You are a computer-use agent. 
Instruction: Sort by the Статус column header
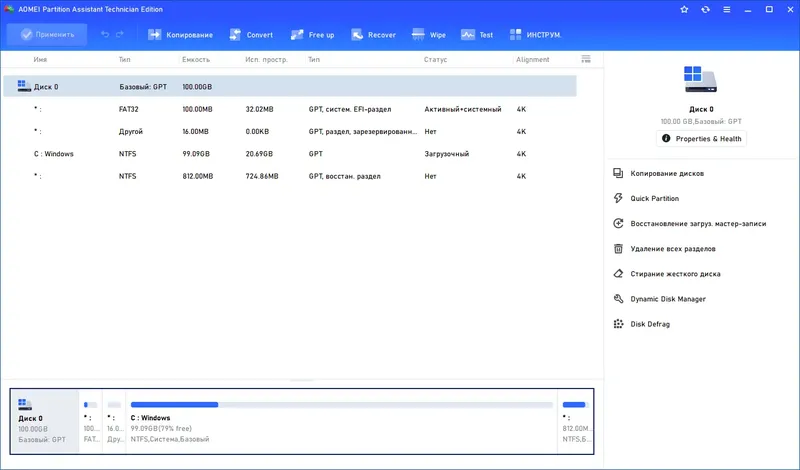click(x=435, y=60)
